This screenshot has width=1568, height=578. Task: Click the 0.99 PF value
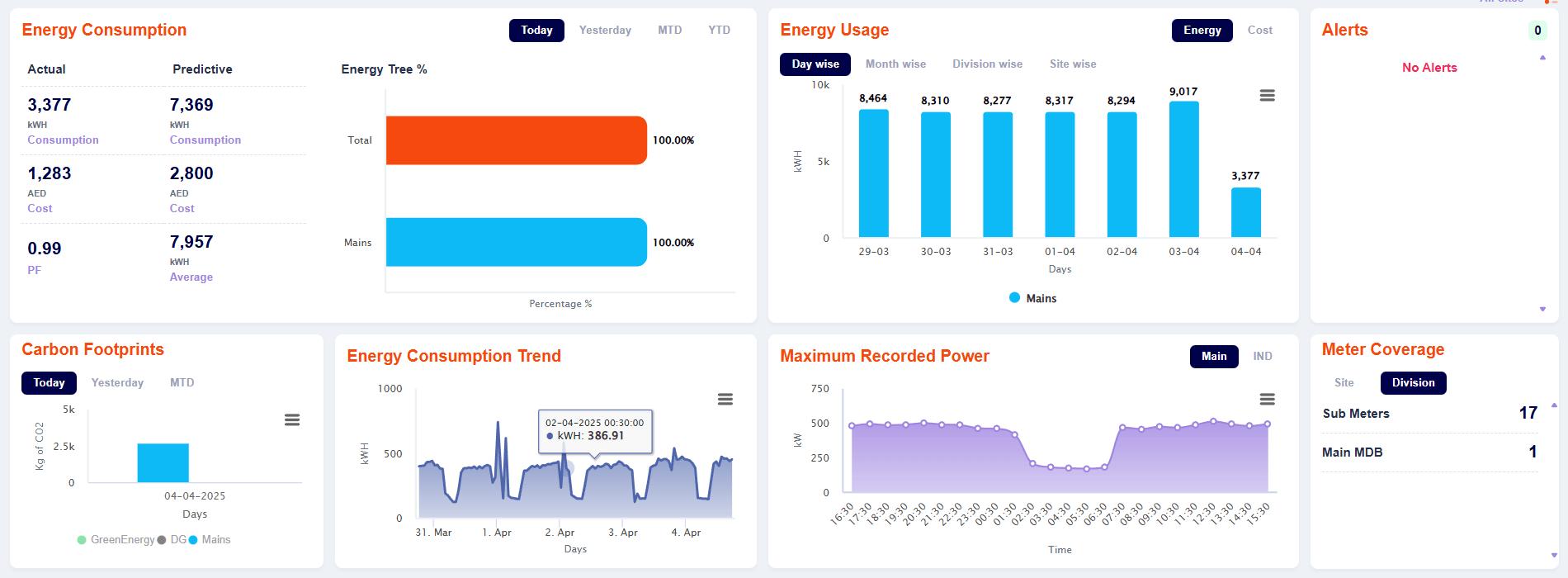click(x=45, y=249)
